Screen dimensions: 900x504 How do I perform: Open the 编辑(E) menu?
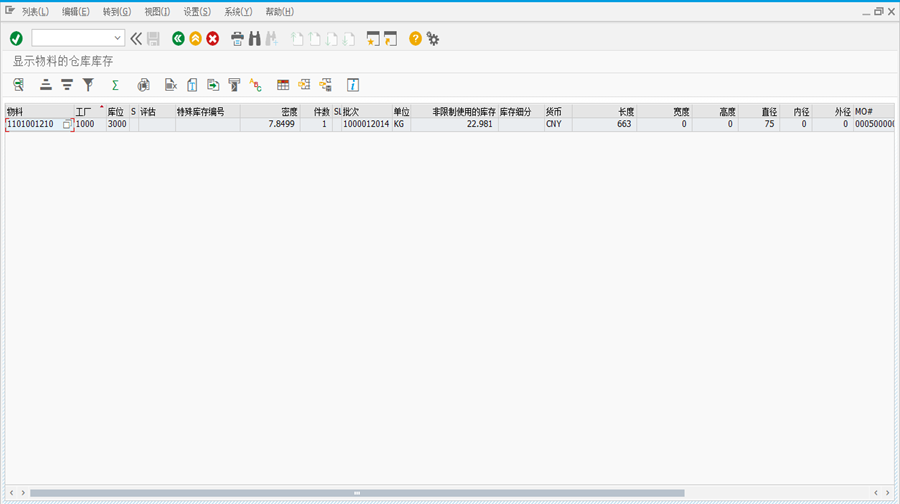click(x=76, y=11)
